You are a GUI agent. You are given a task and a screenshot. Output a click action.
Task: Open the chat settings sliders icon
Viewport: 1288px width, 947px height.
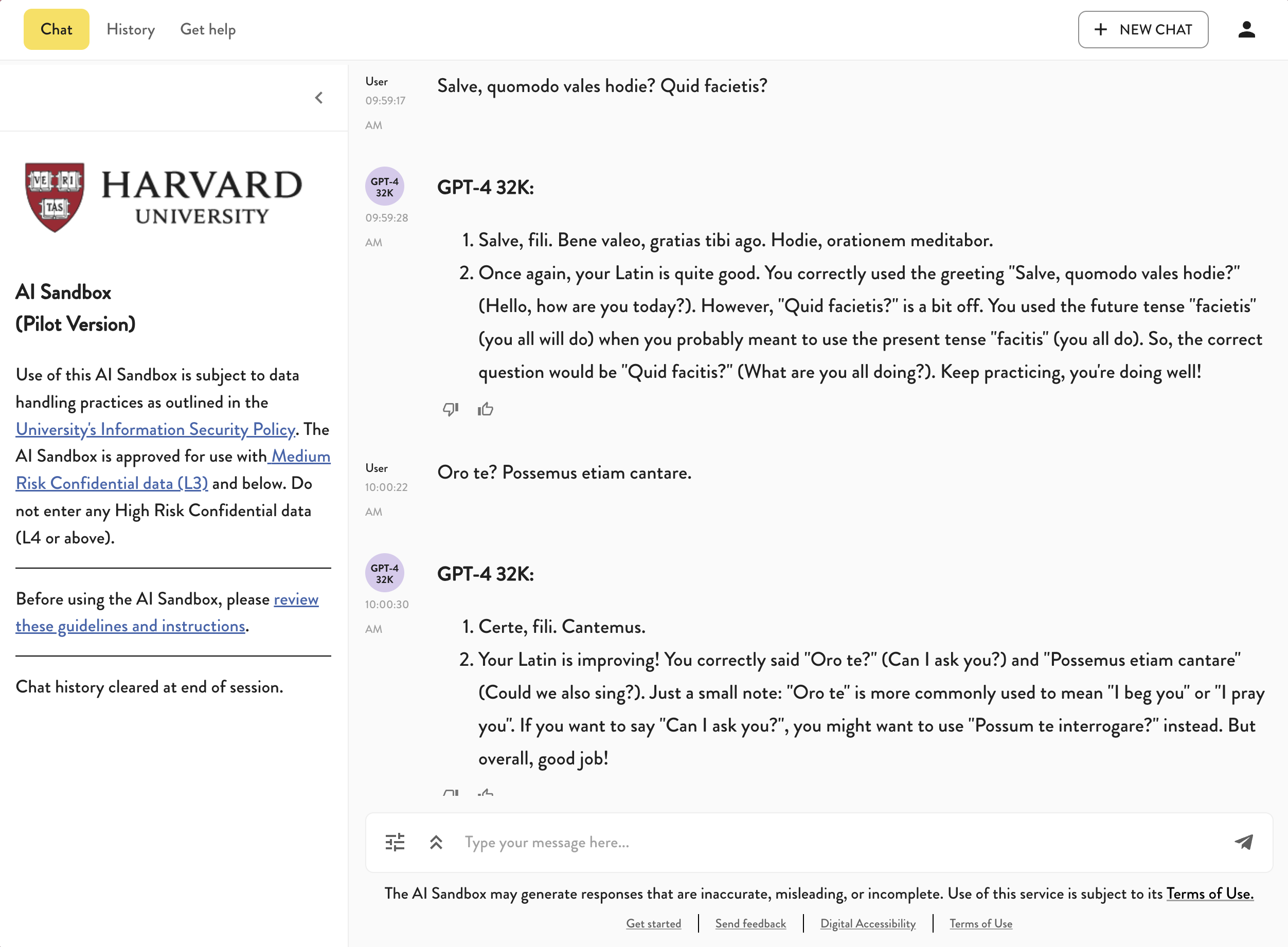click(395, 842)
